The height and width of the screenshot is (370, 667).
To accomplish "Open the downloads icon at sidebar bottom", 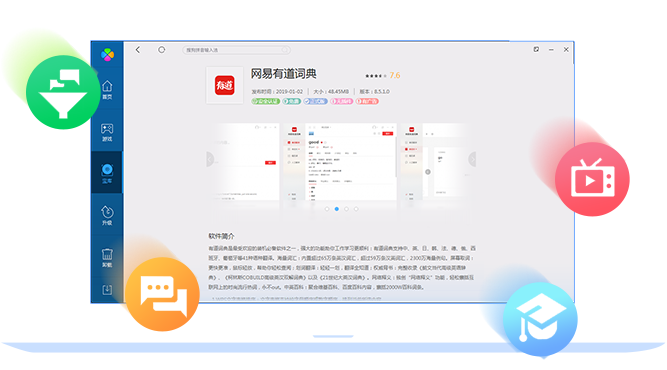I will [107, 290].
